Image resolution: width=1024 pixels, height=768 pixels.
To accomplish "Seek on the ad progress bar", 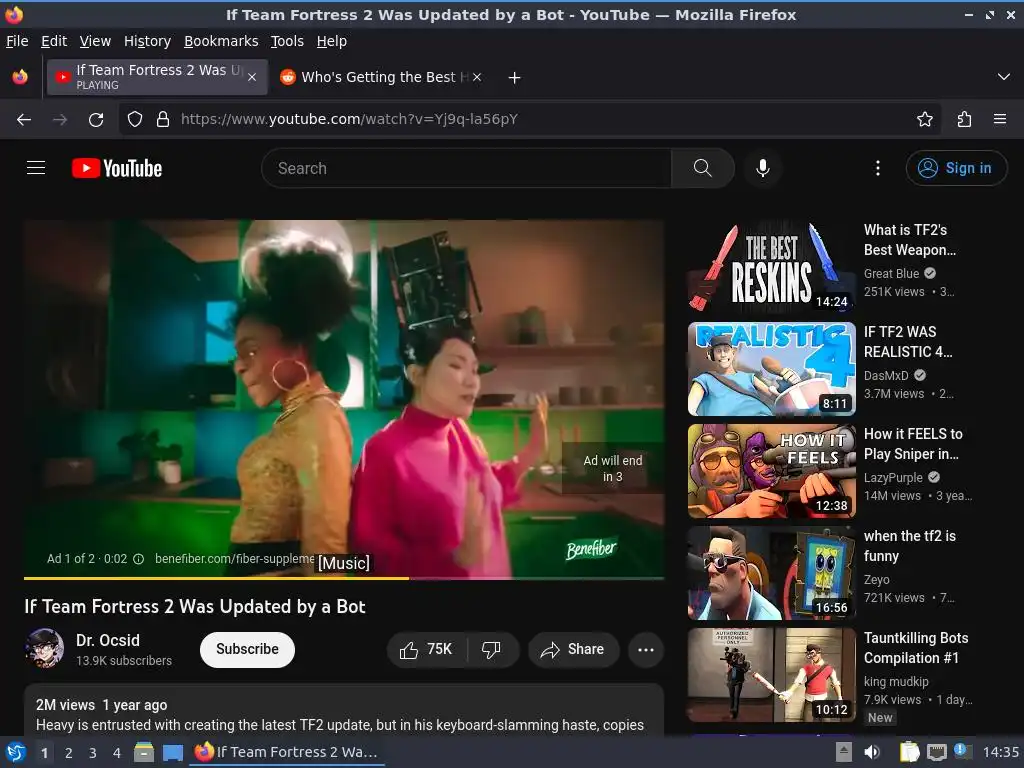I will [x=344, y=578].
